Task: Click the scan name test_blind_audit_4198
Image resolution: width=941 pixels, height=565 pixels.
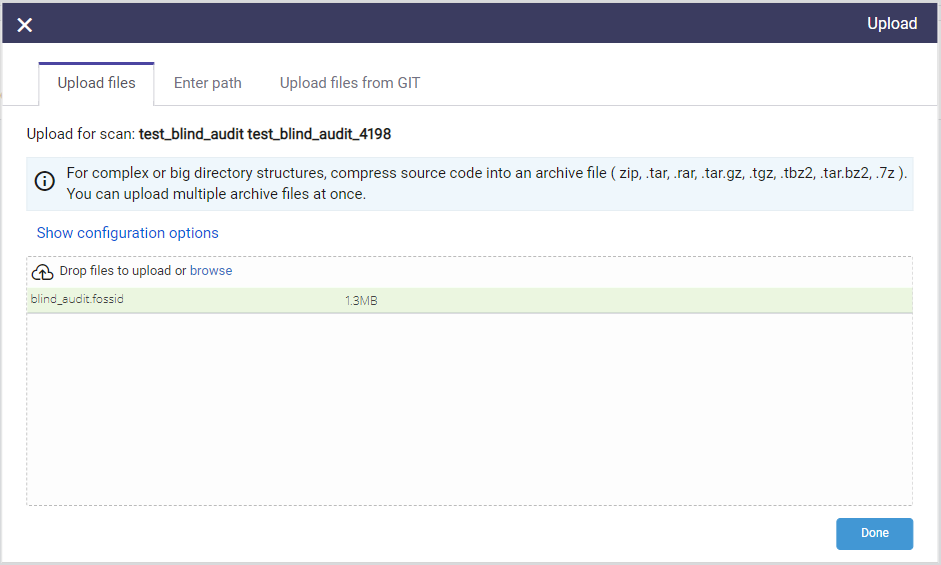Action: coord(265,134)
